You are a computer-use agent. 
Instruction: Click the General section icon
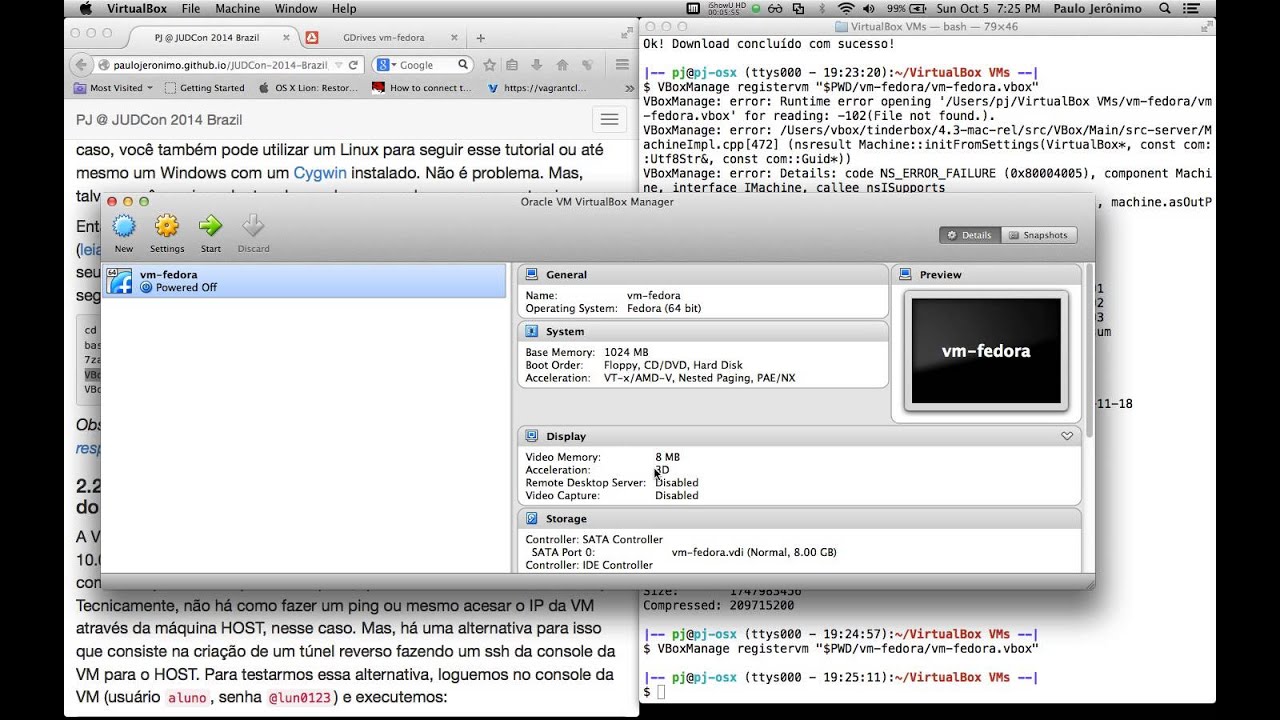click(532, 274)
